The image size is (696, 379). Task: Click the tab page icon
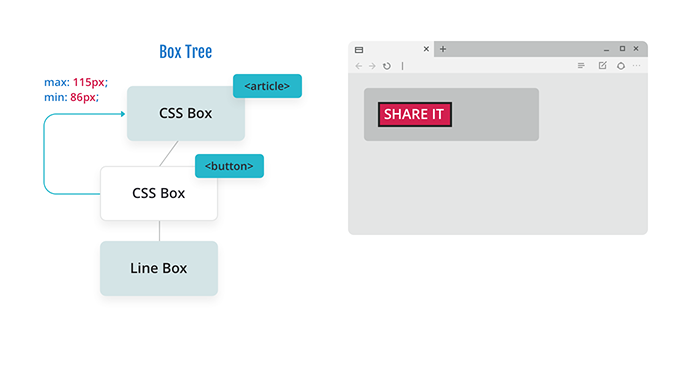359,50
